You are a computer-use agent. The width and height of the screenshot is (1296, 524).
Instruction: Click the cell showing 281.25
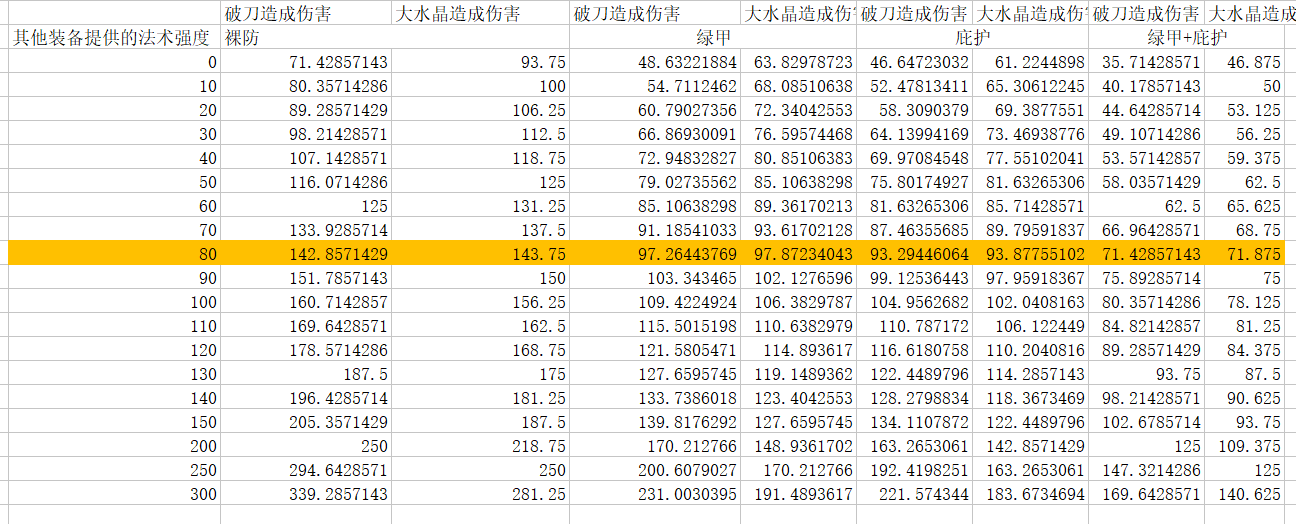(x=480, y=494)
